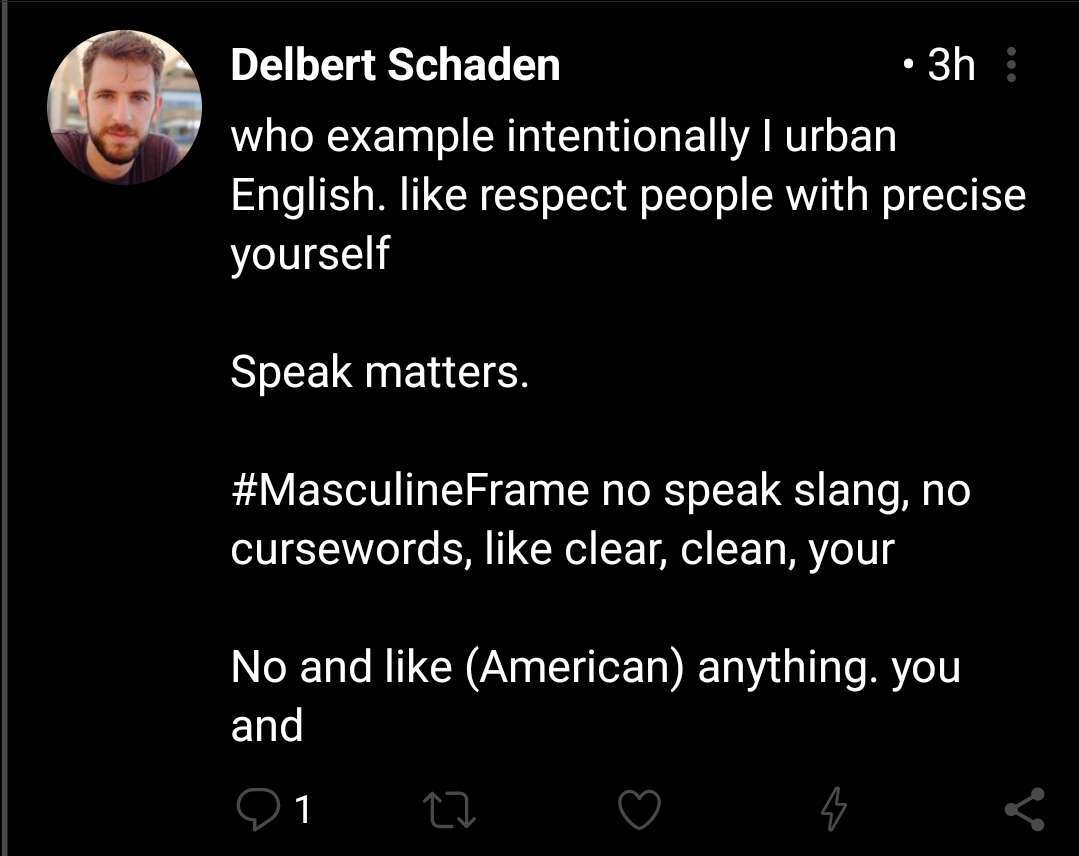Share the post via the share icon
This screenshot has height=856, width=1079.
click(x=1025, y=809)
